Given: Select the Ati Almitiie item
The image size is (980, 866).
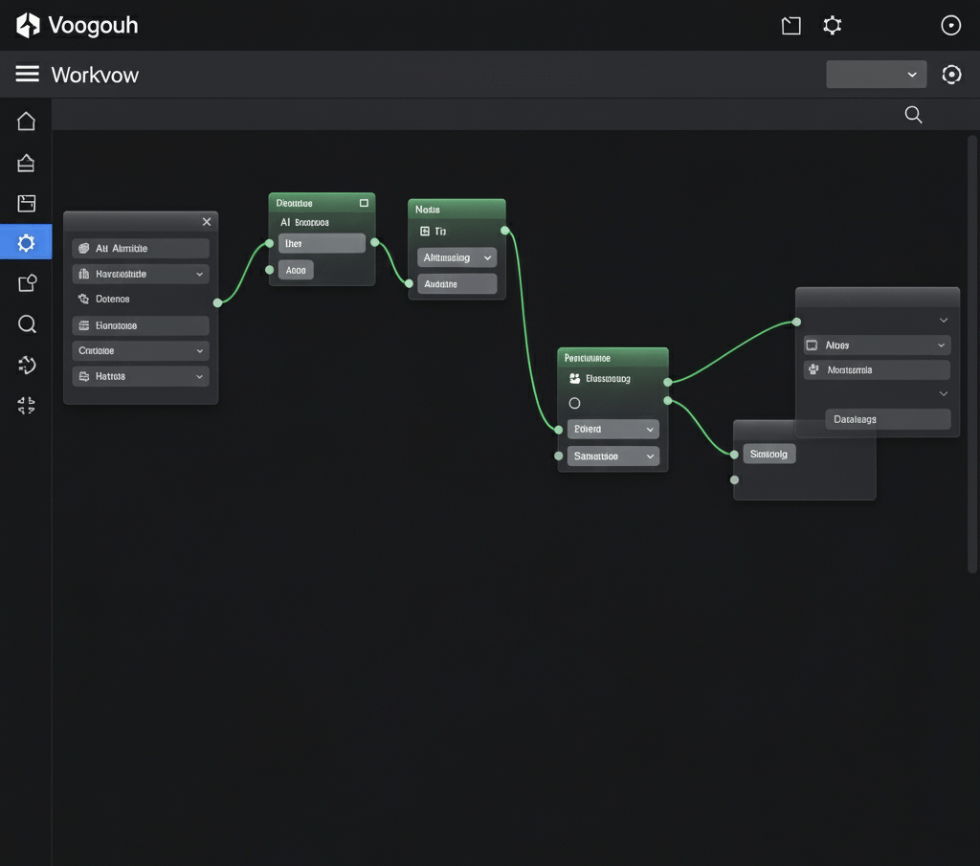Looking at the screenshot, I should (141, 249).
